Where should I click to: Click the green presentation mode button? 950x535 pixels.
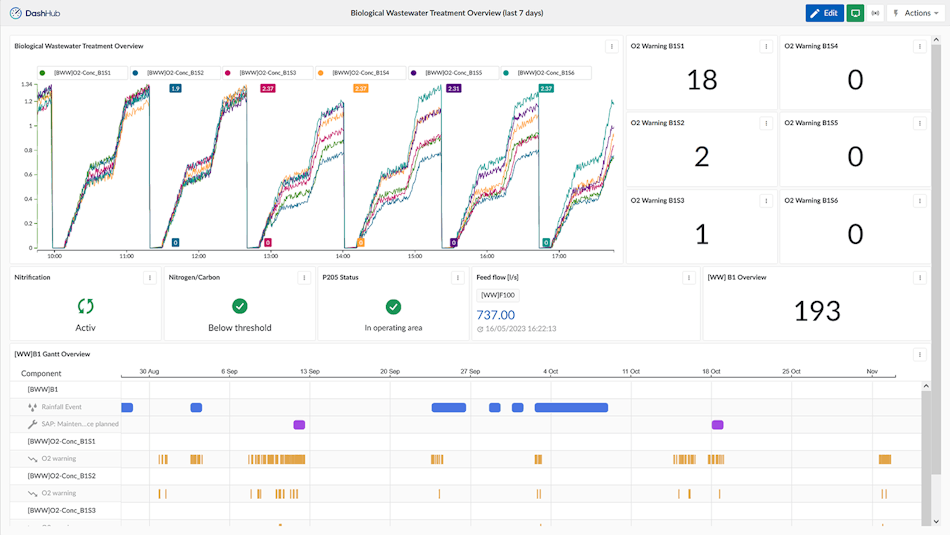tap(855, 13)
